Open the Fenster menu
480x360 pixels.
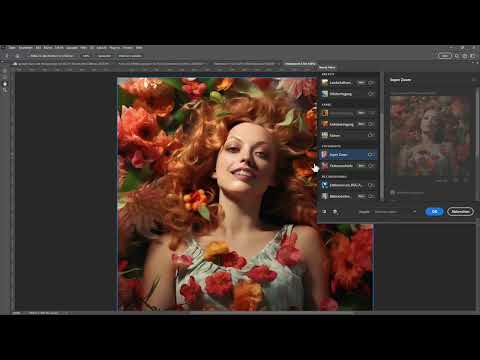[128, 48]
